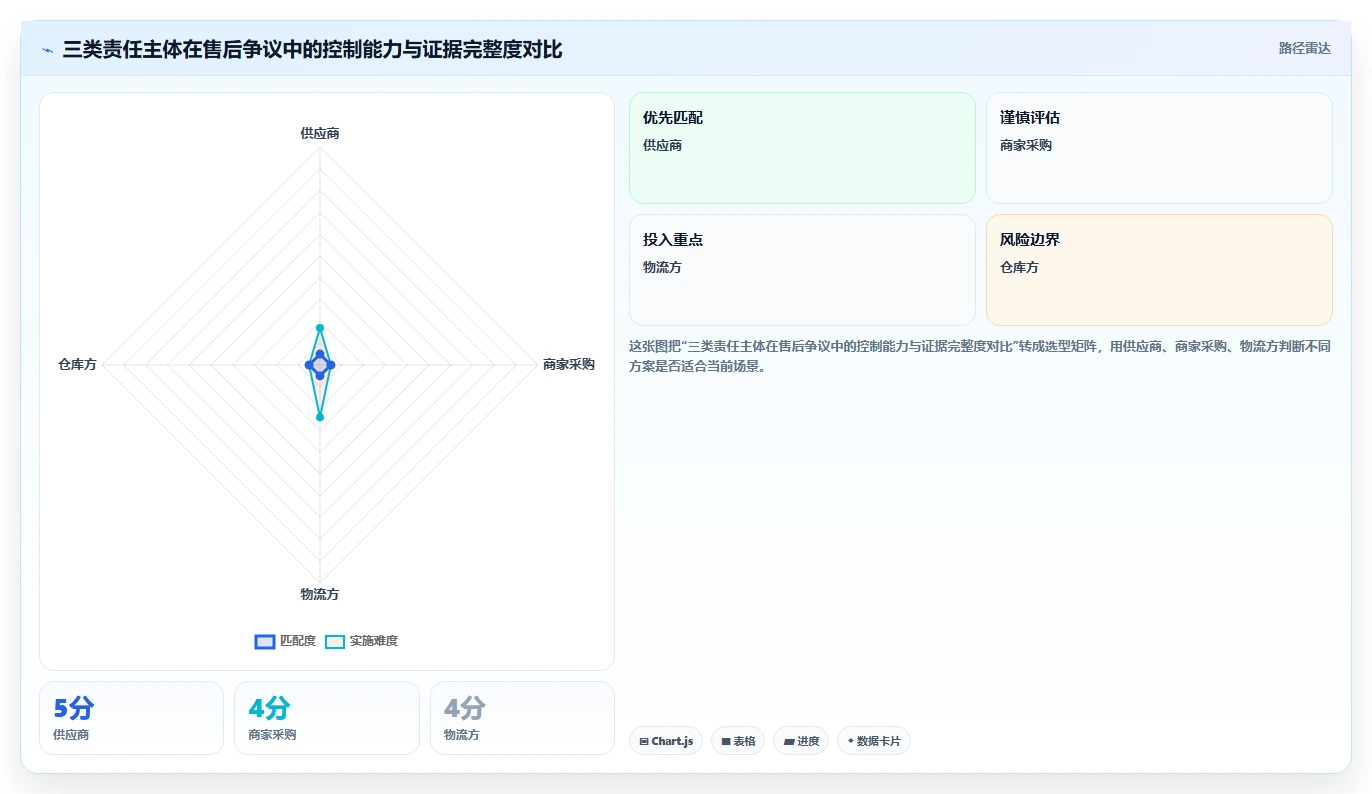Click the 5分 score value
Screen dimensions: 1372x794
coord(73,709)
